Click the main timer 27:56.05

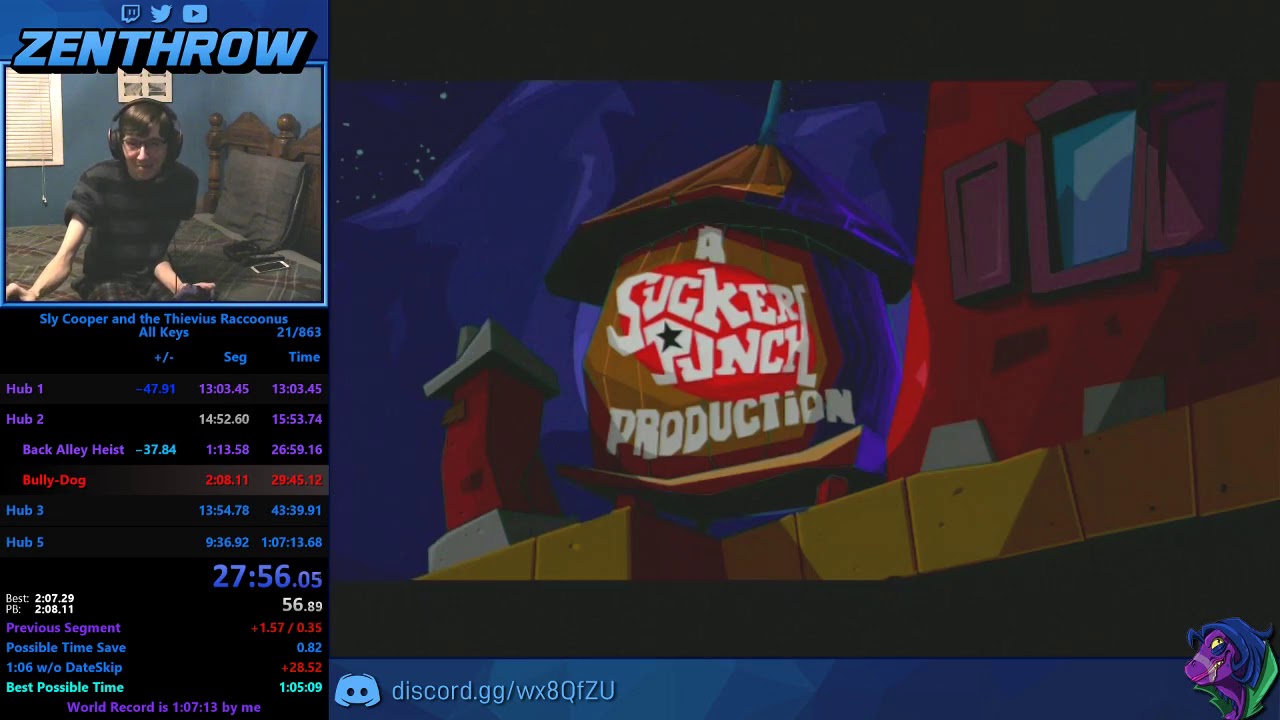pyautogui.click(x=267, y=577)
